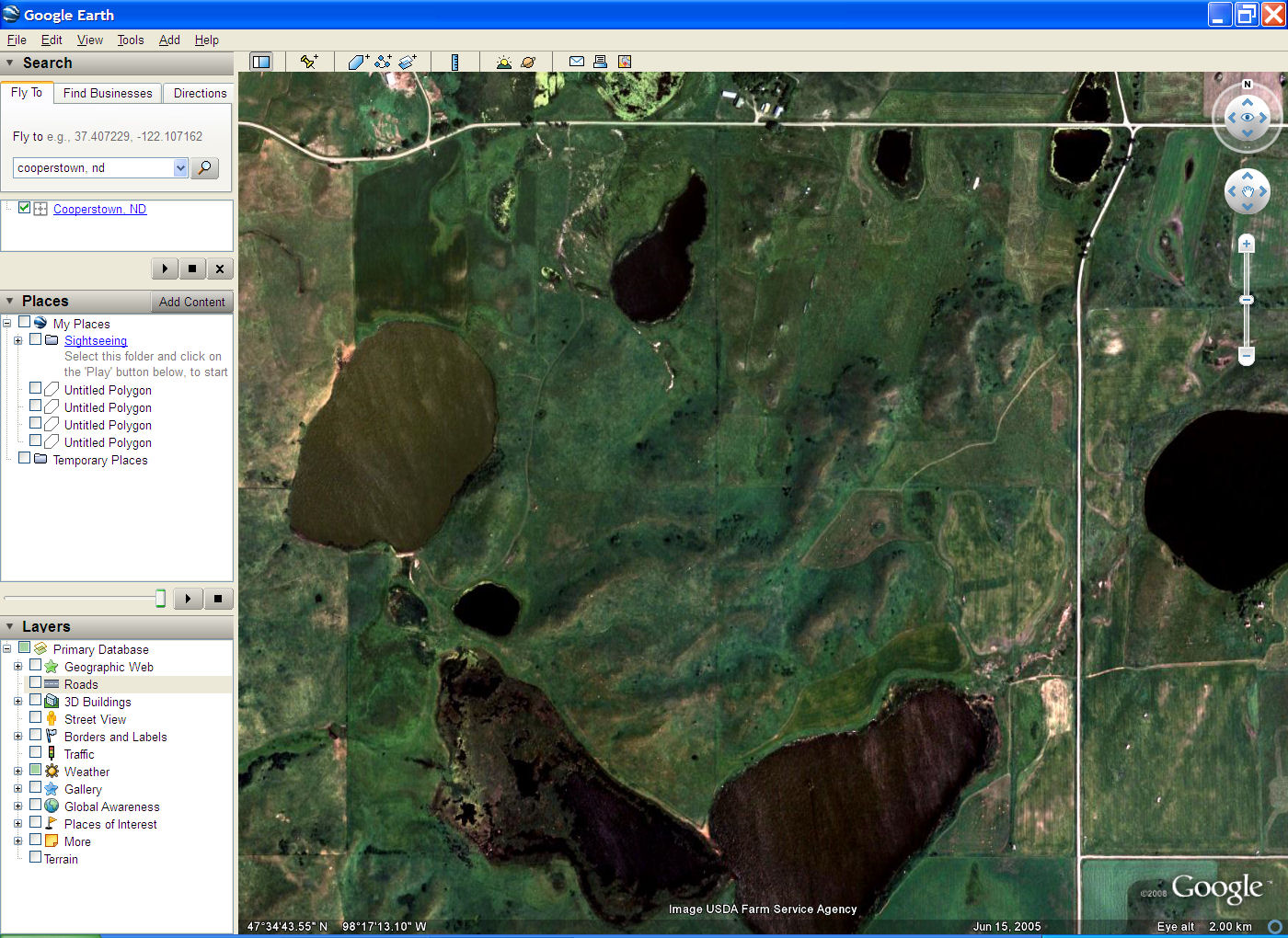Open the Sightseeing folder link

(96, 340)
